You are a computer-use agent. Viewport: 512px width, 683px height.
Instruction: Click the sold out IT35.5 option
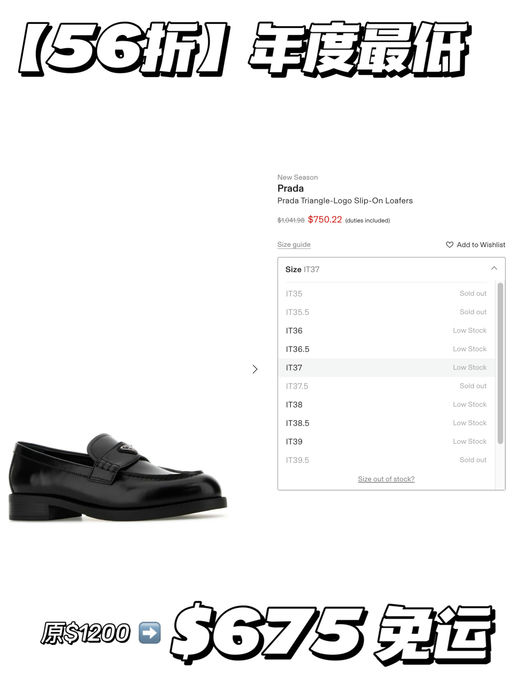coord(386,312)
